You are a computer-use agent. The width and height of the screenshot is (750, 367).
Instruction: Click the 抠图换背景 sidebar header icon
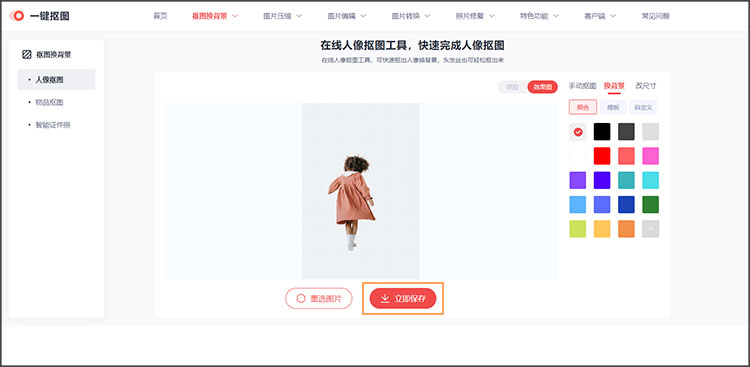tap(27, 55)
